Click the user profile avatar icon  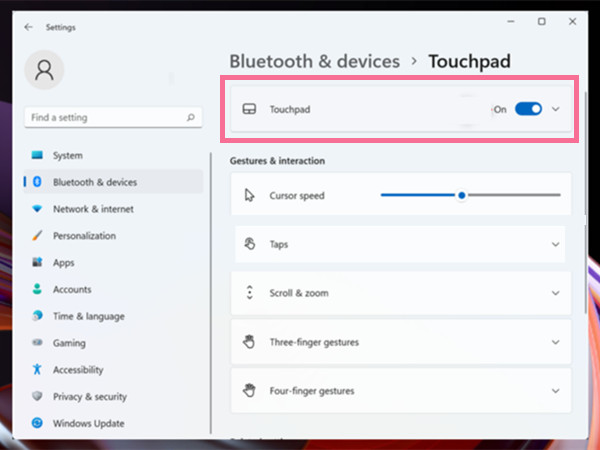[44, 69]
